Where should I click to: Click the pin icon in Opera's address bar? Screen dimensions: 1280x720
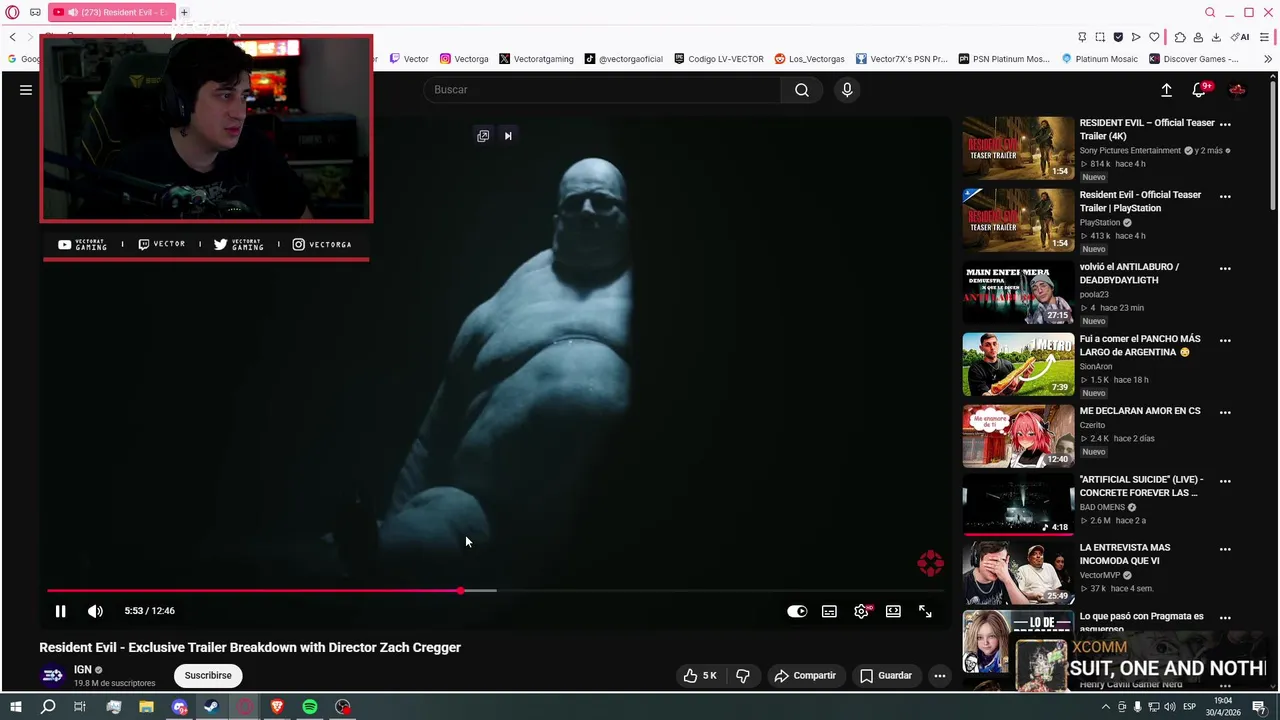(1082, 37)
